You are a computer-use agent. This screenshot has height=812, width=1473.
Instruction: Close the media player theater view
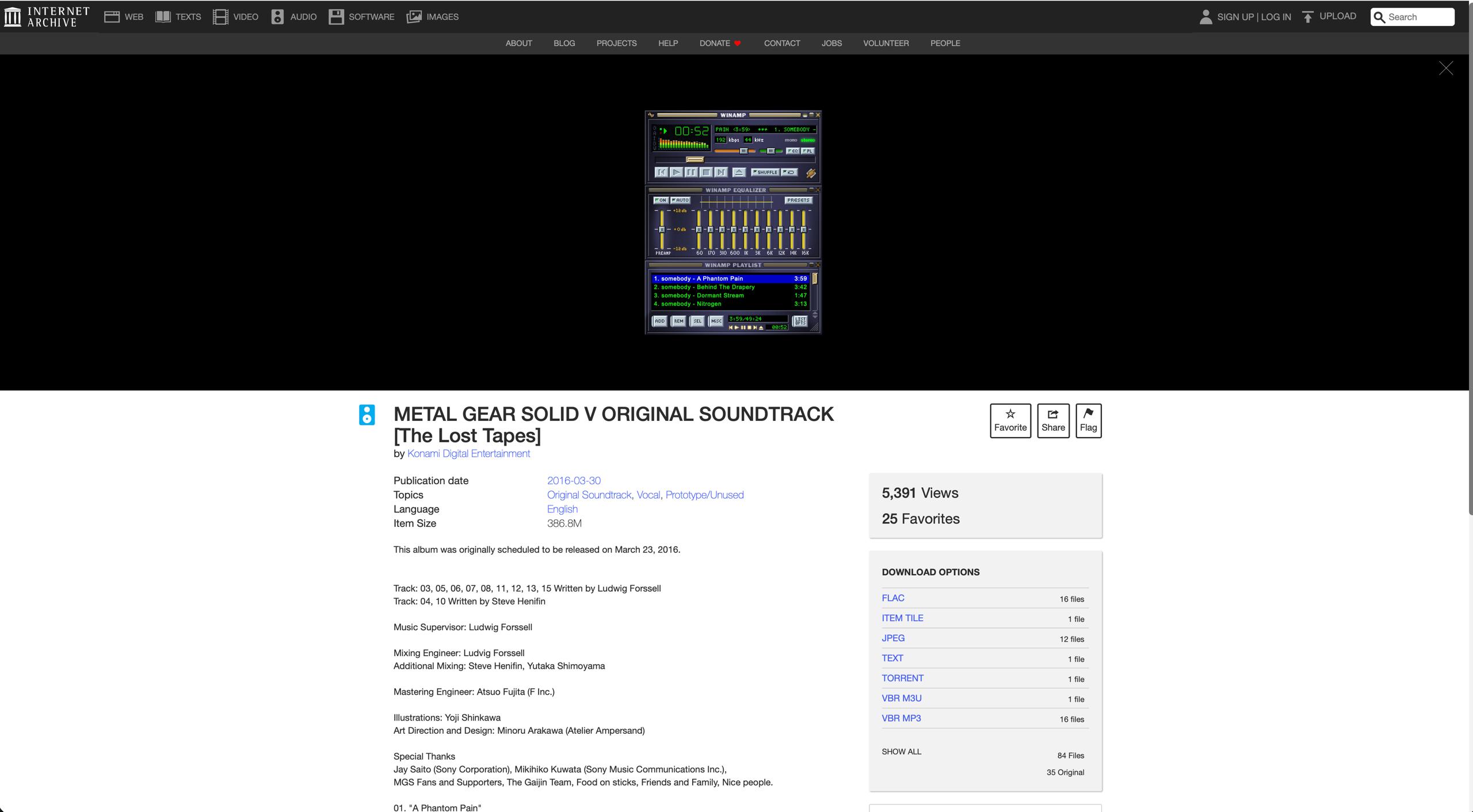click(x=1445, y=68)
